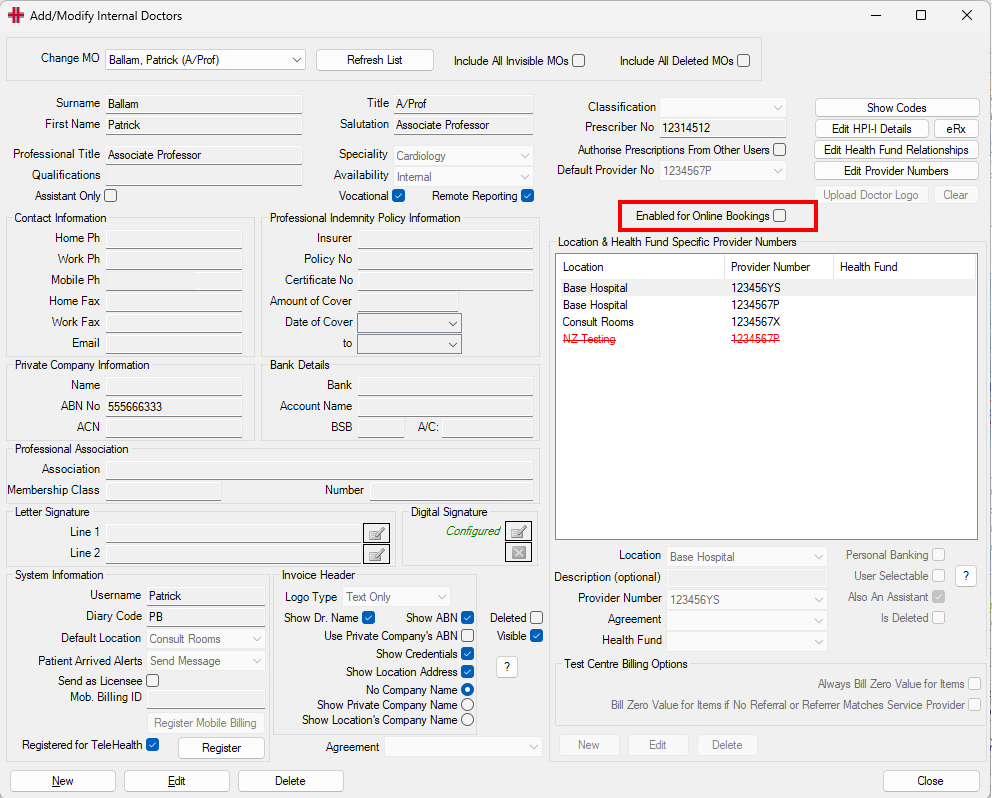Viewport: 992px width, 798px height.
Task: Open Default Provider No dropdown
Action: point(723,170)
